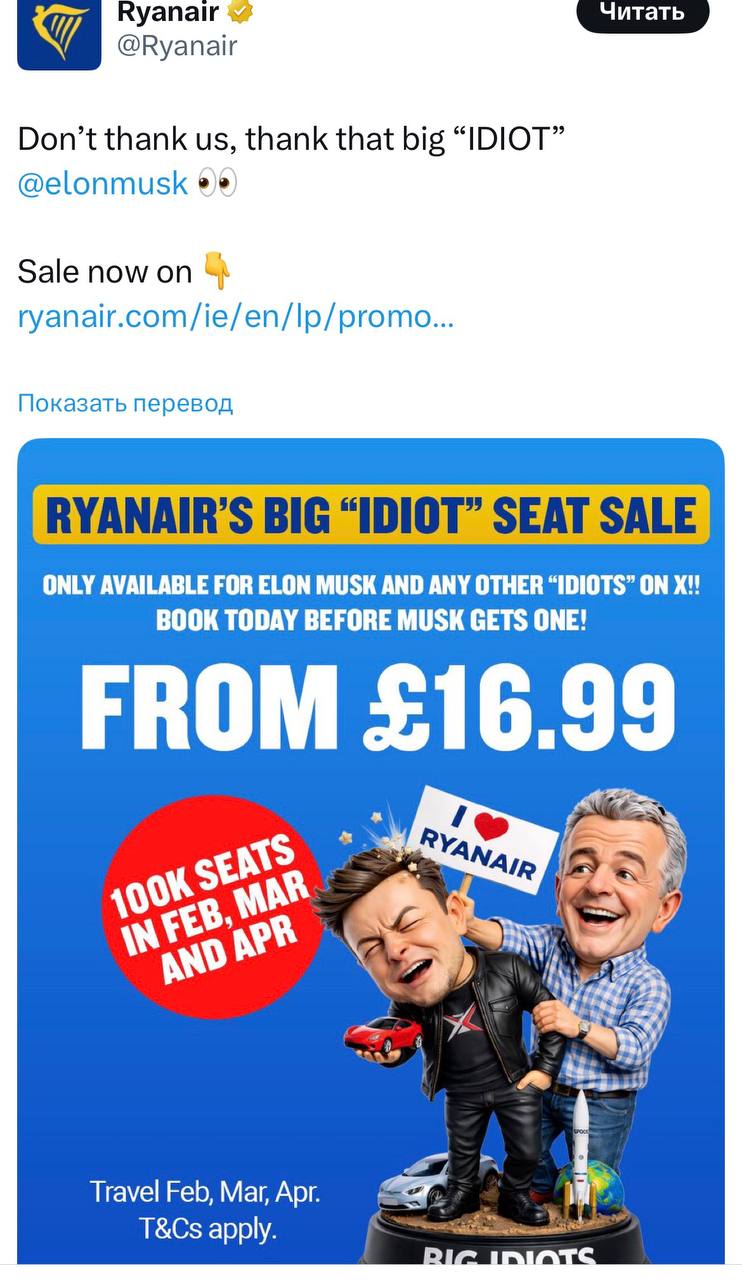Open the Ryanair profile avatar
742x1280 pixels.
[59, 32]
